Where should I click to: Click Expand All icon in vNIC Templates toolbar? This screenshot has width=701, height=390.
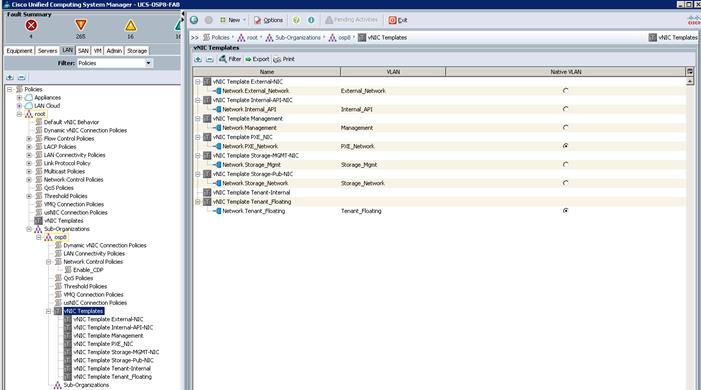(x=198, y=59)
